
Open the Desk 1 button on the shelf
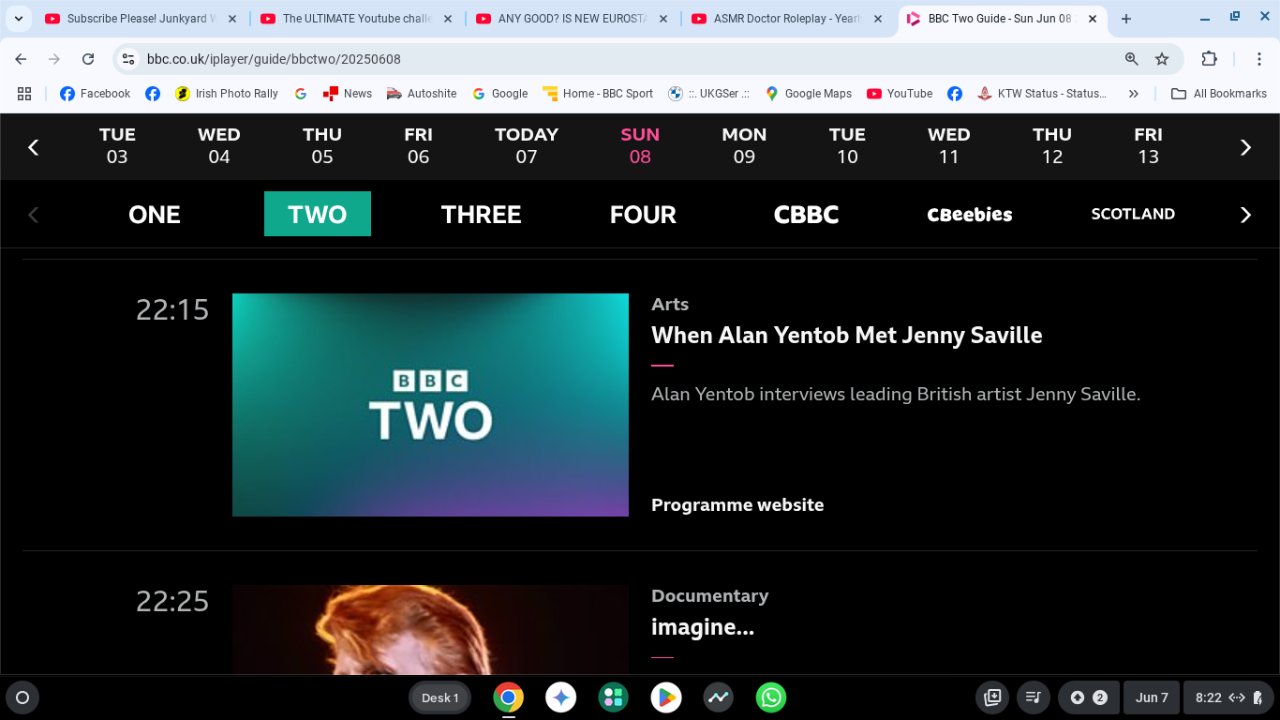coord(440,697)
